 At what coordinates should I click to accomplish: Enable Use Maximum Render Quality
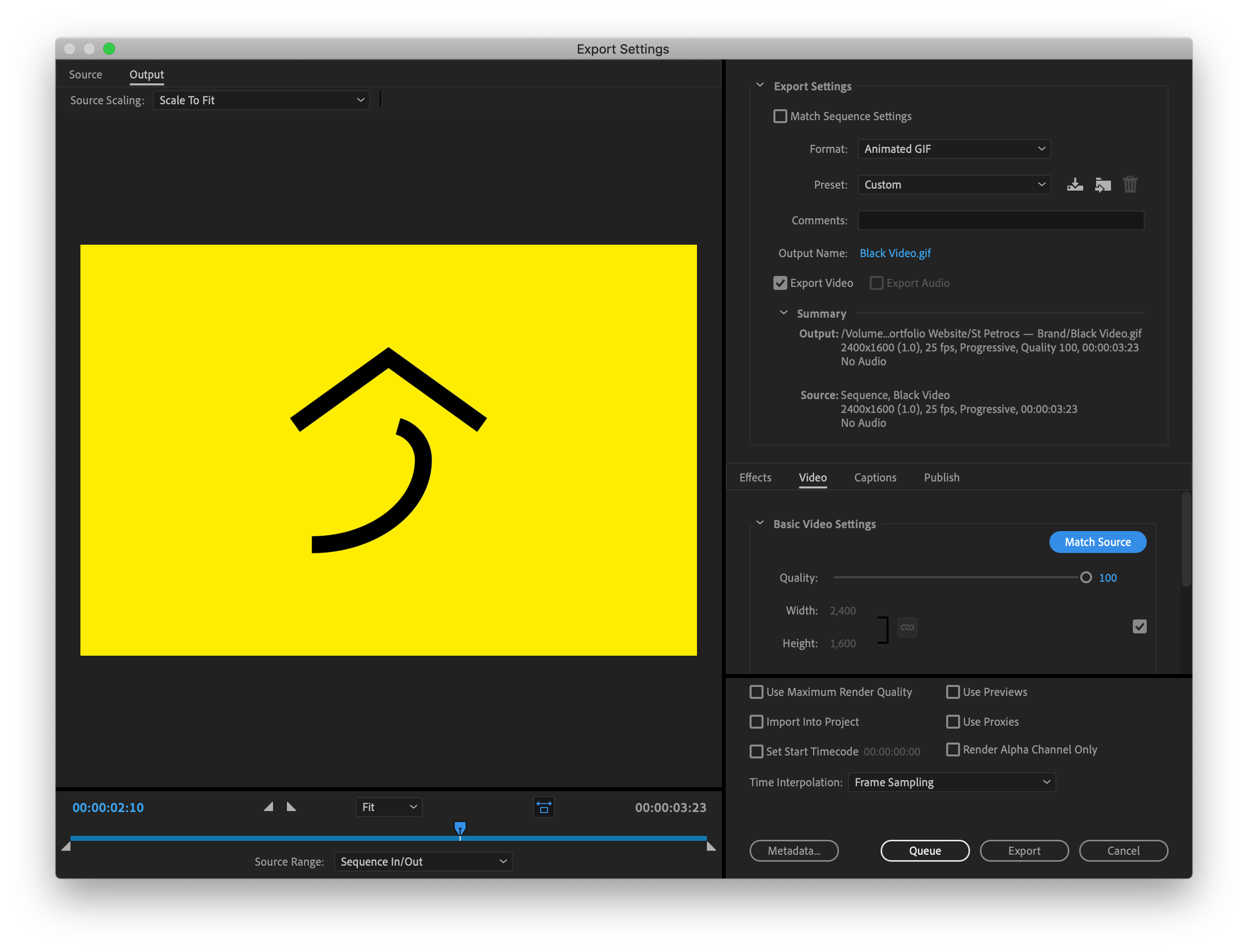click(x=757, y=692)
